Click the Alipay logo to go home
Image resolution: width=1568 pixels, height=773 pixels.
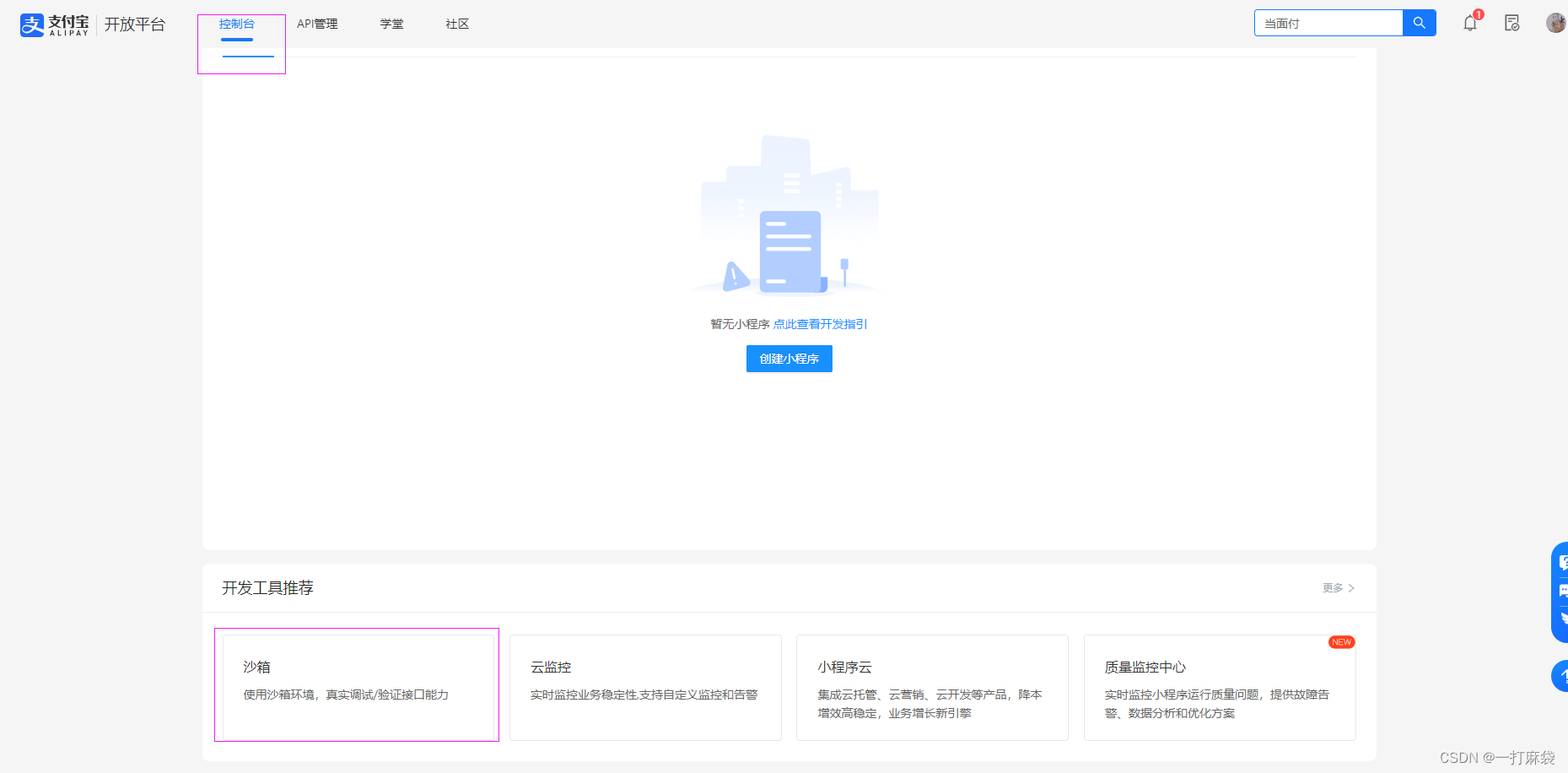coord(53,24)
